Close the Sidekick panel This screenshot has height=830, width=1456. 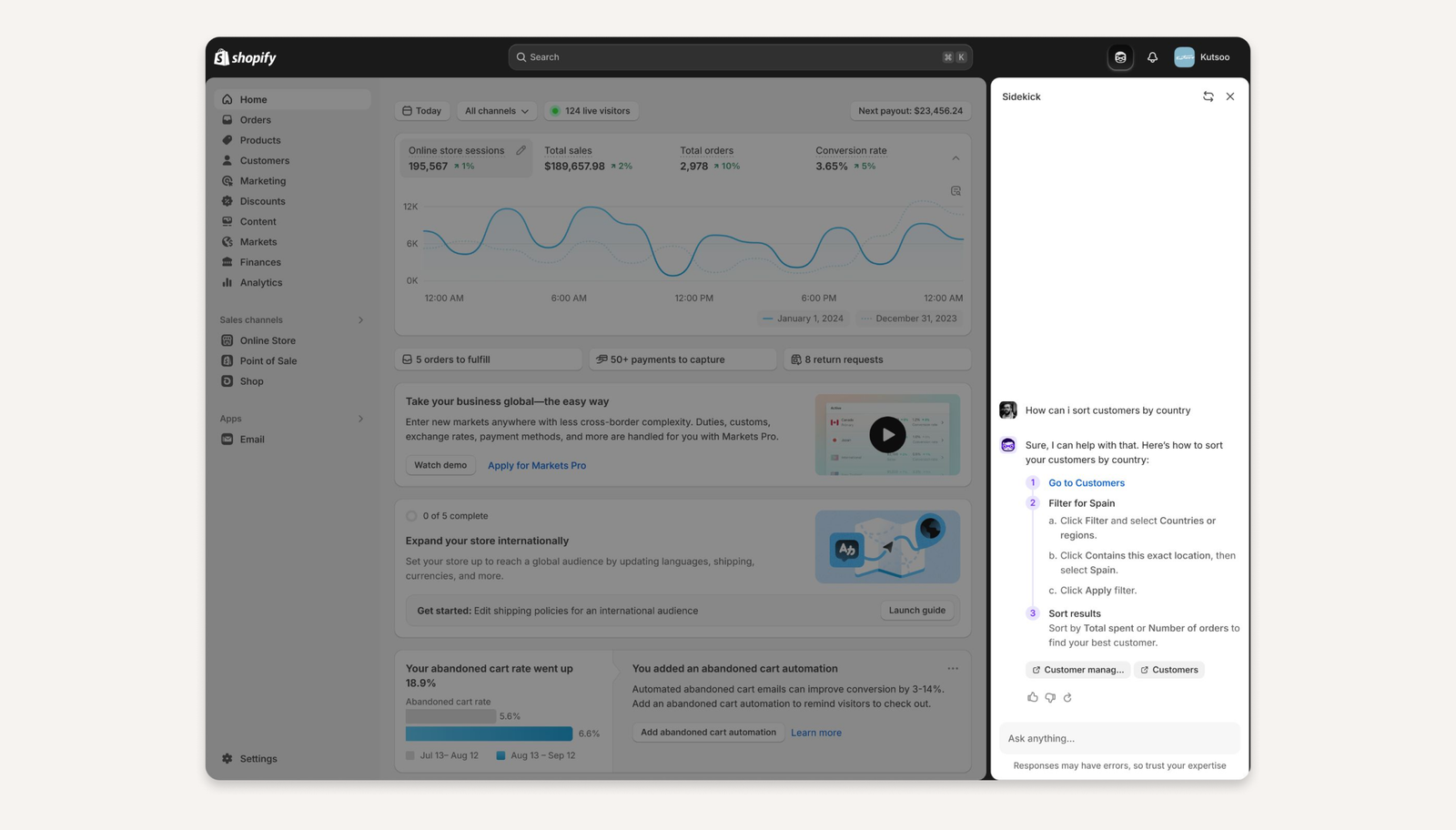(x=1230, y=96)
